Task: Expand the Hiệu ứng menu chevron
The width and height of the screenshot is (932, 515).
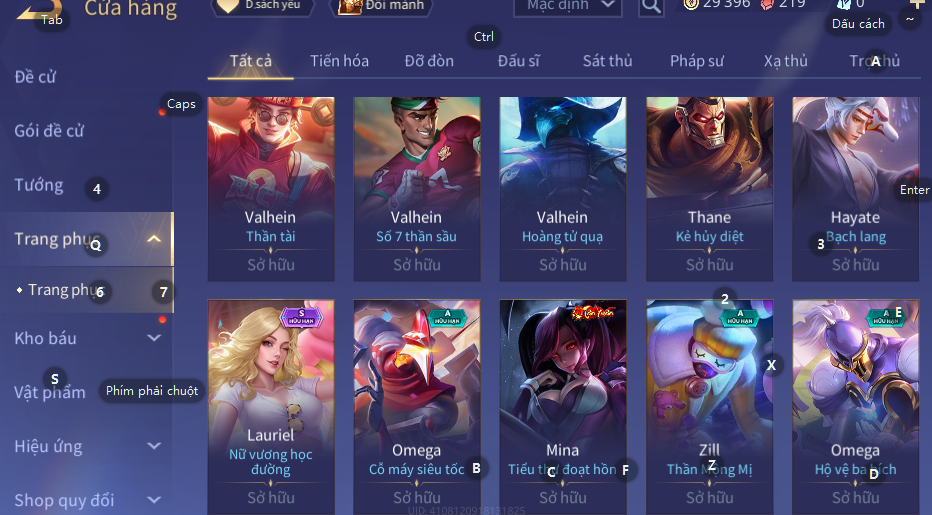Action: [x=154, y=446]
